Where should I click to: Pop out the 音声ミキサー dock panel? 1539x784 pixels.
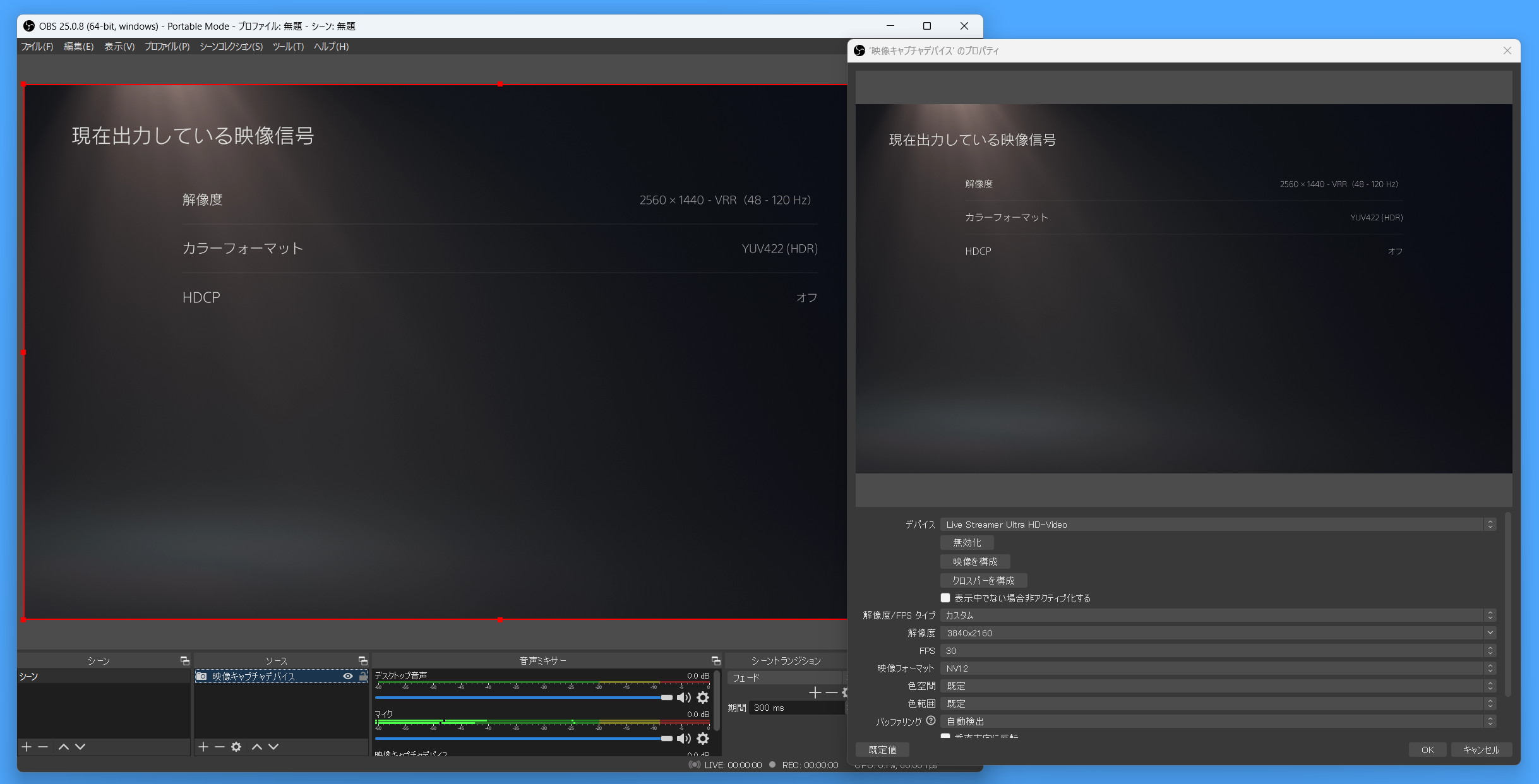pos(716,660)
